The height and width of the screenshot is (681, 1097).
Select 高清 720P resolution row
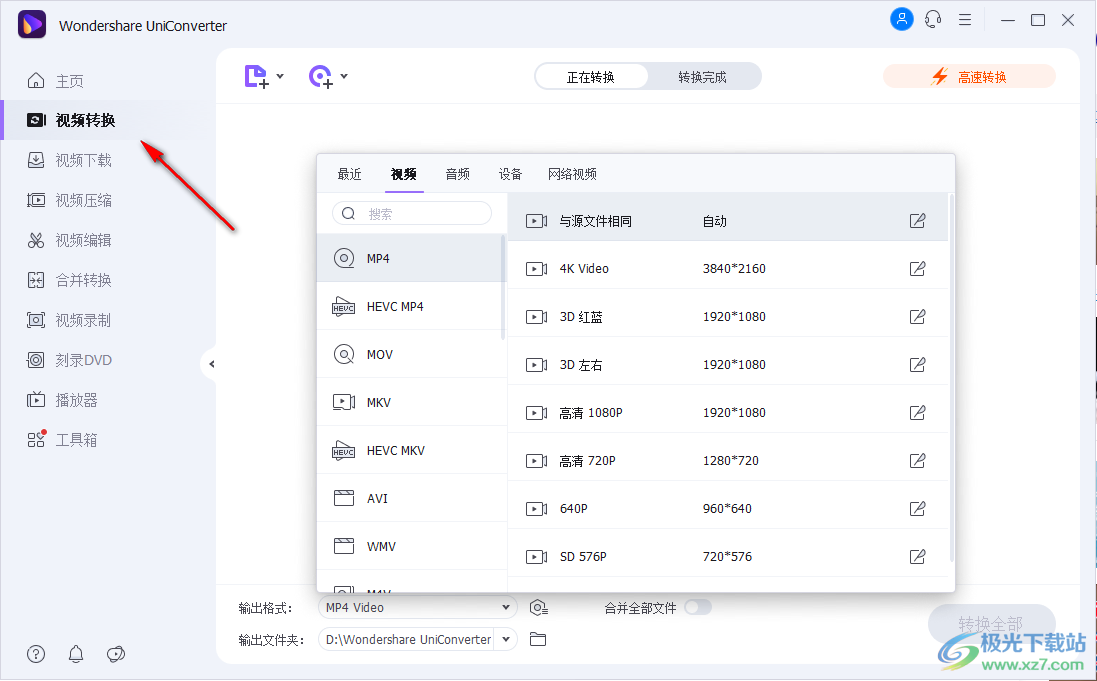[728, 461]
